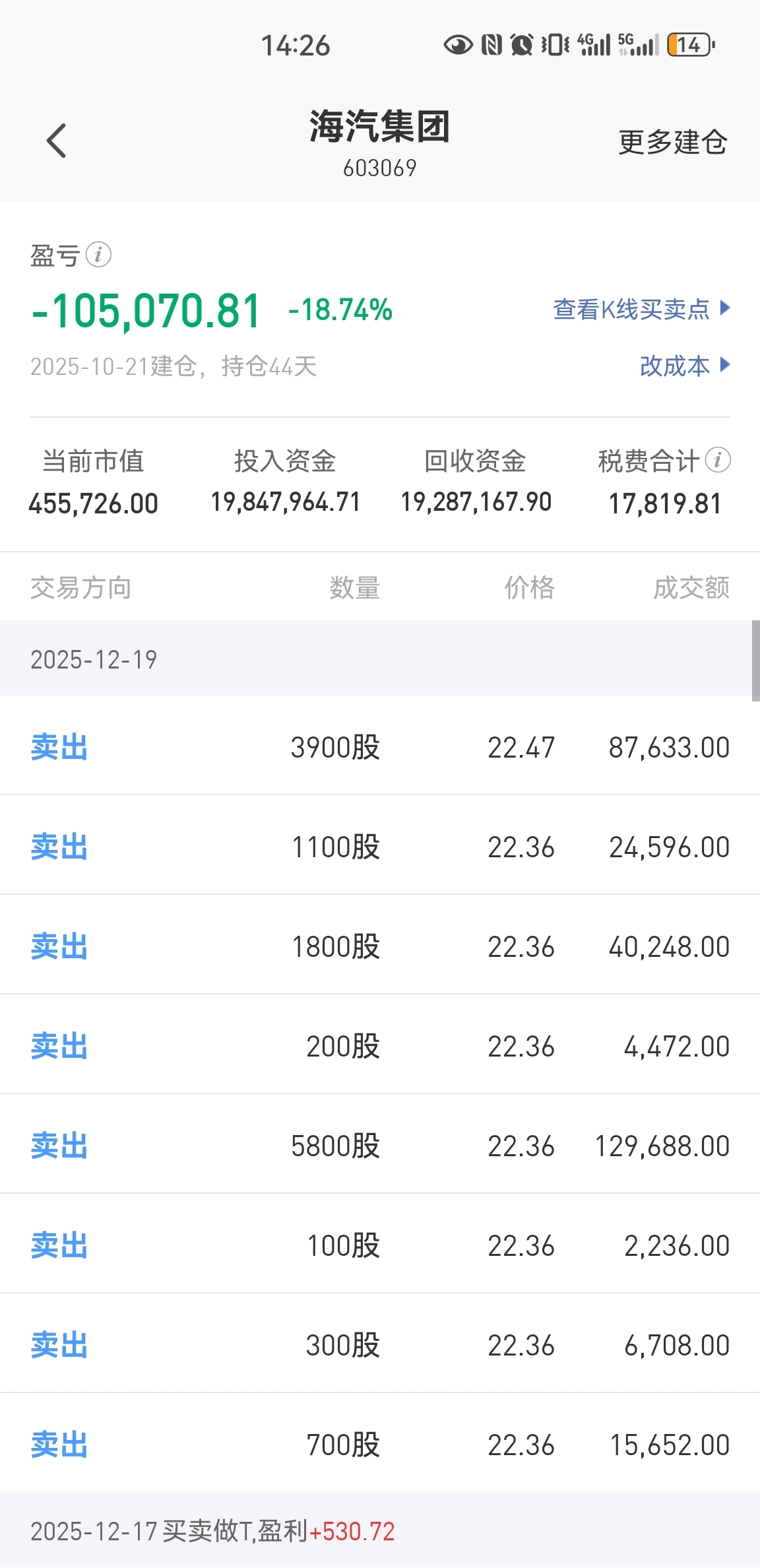The image size is (760, 1568).
Task: Tap the vibrate mode status icon
Action: click(x=555, y=45)
